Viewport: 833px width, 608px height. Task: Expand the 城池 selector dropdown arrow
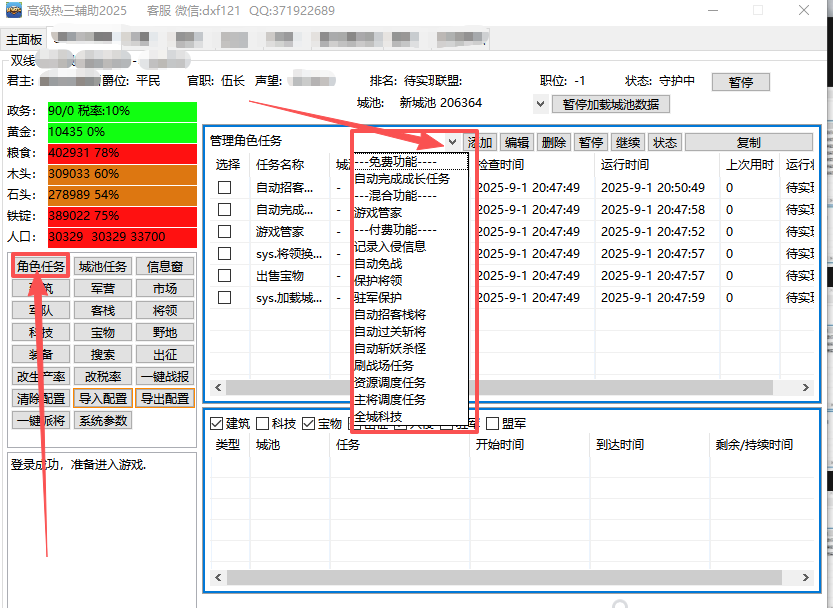pyautogui.click(x=541, y=104)
